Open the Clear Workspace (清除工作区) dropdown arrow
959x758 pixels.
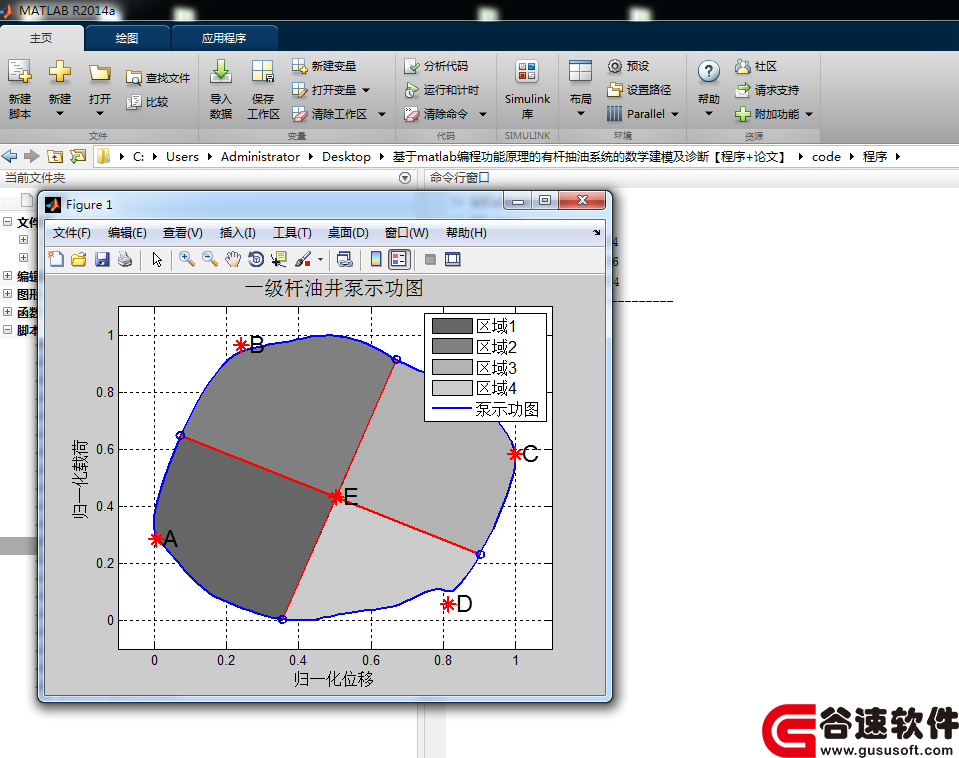[x=382, y=114]
